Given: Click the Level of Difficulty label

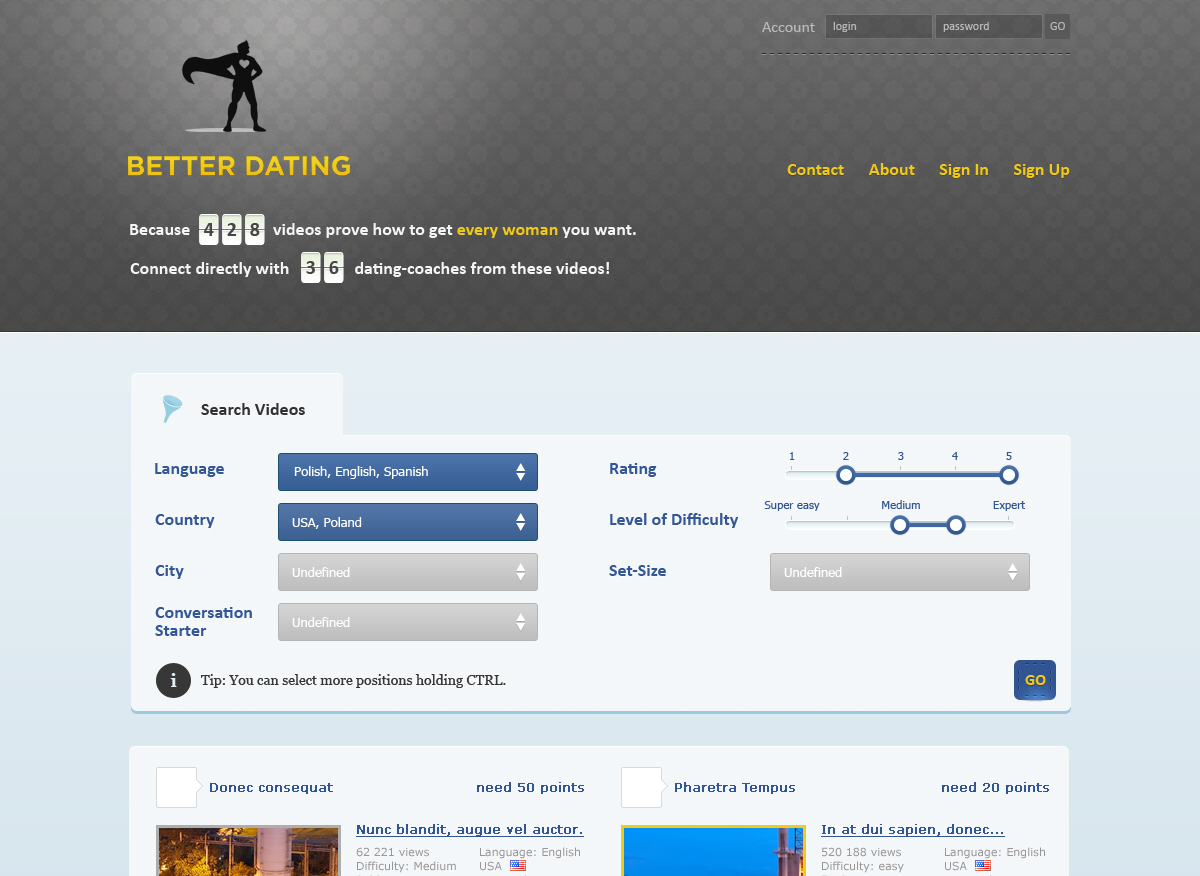Looking at the screenshot, I should [673, 520].
